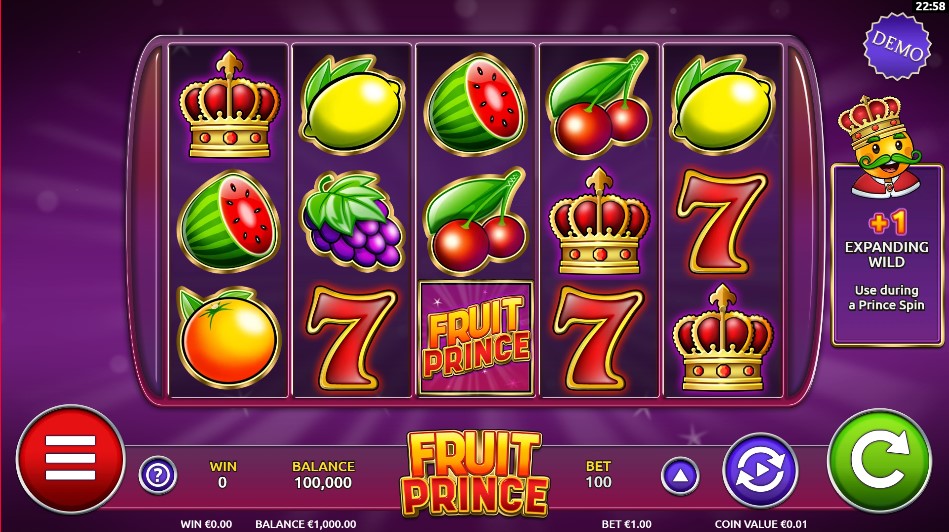This screenshot has height=532, width=949.
Task: Click the DEMO badge
Action: (897, 46)
